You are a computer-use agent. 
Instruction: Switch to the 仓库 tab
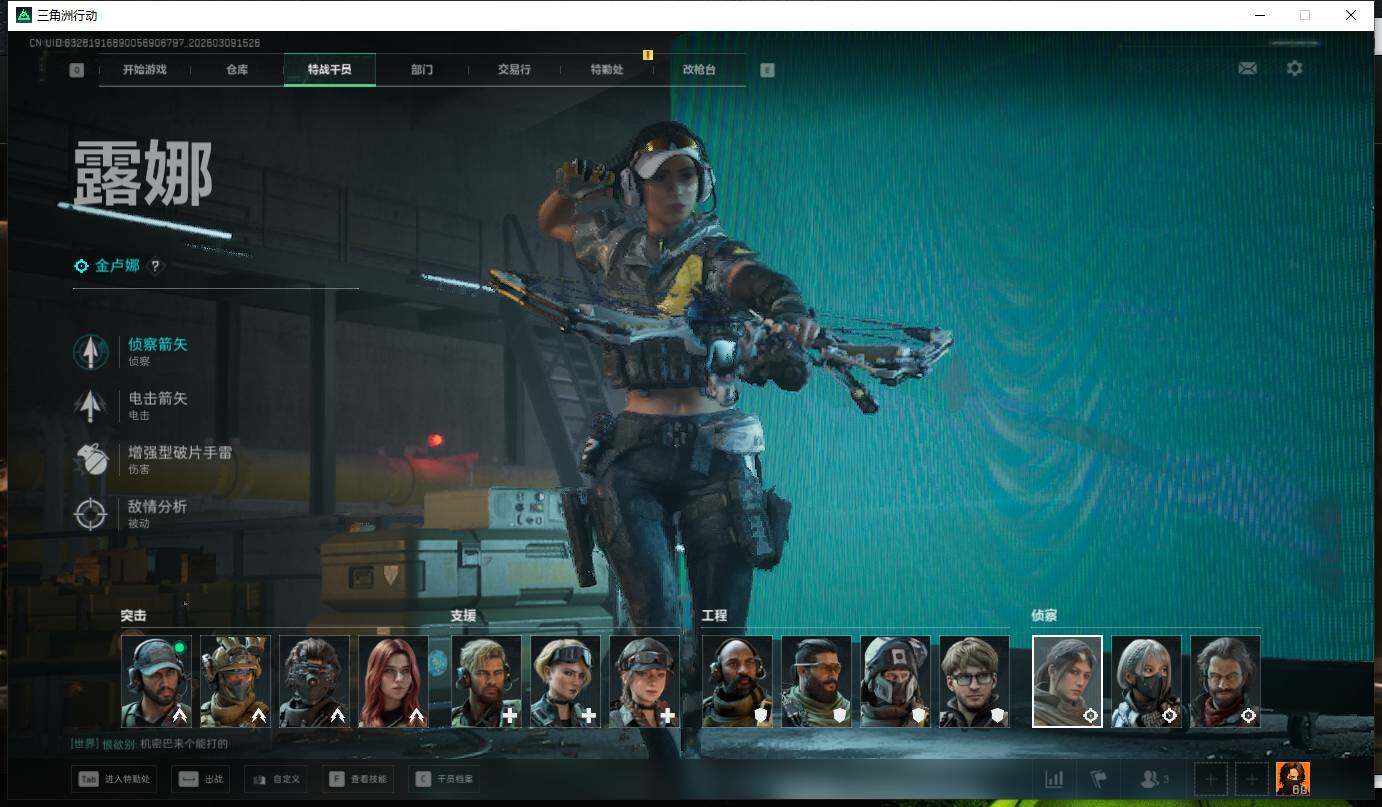click(237, 70)
